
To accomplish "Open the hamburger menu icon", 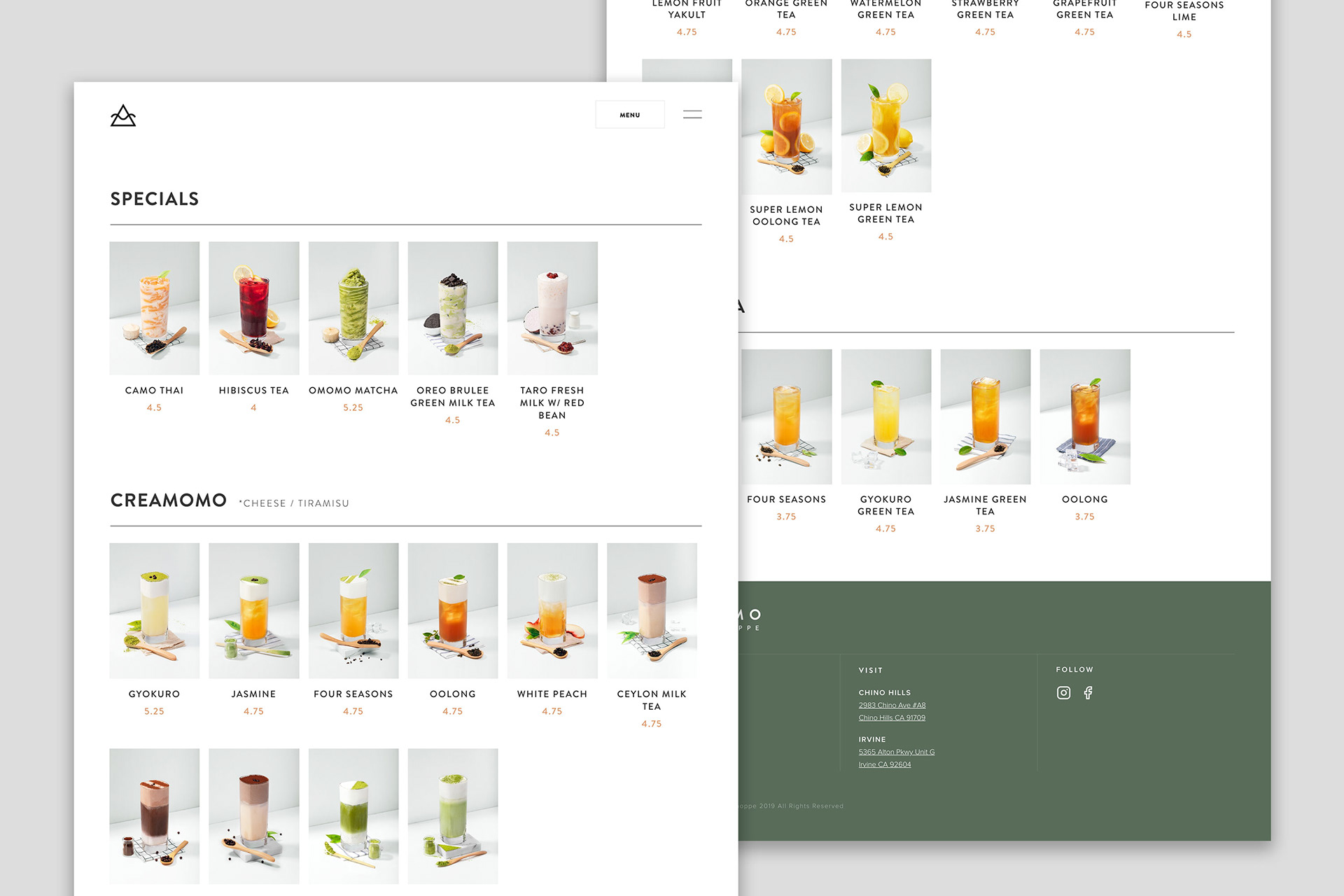I will 692,115.
